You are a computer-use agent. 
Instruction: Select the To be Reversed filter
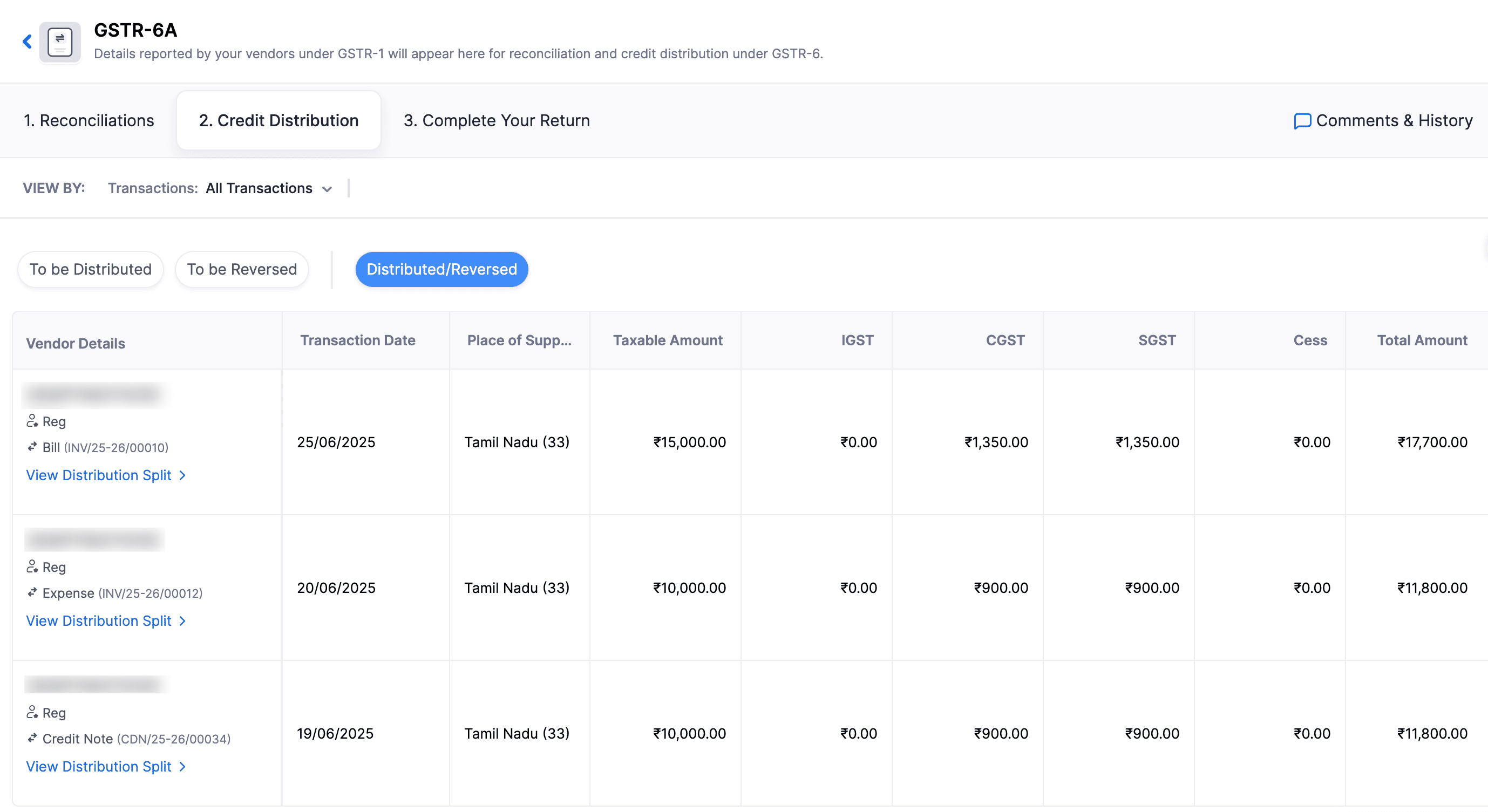[241, 269]
